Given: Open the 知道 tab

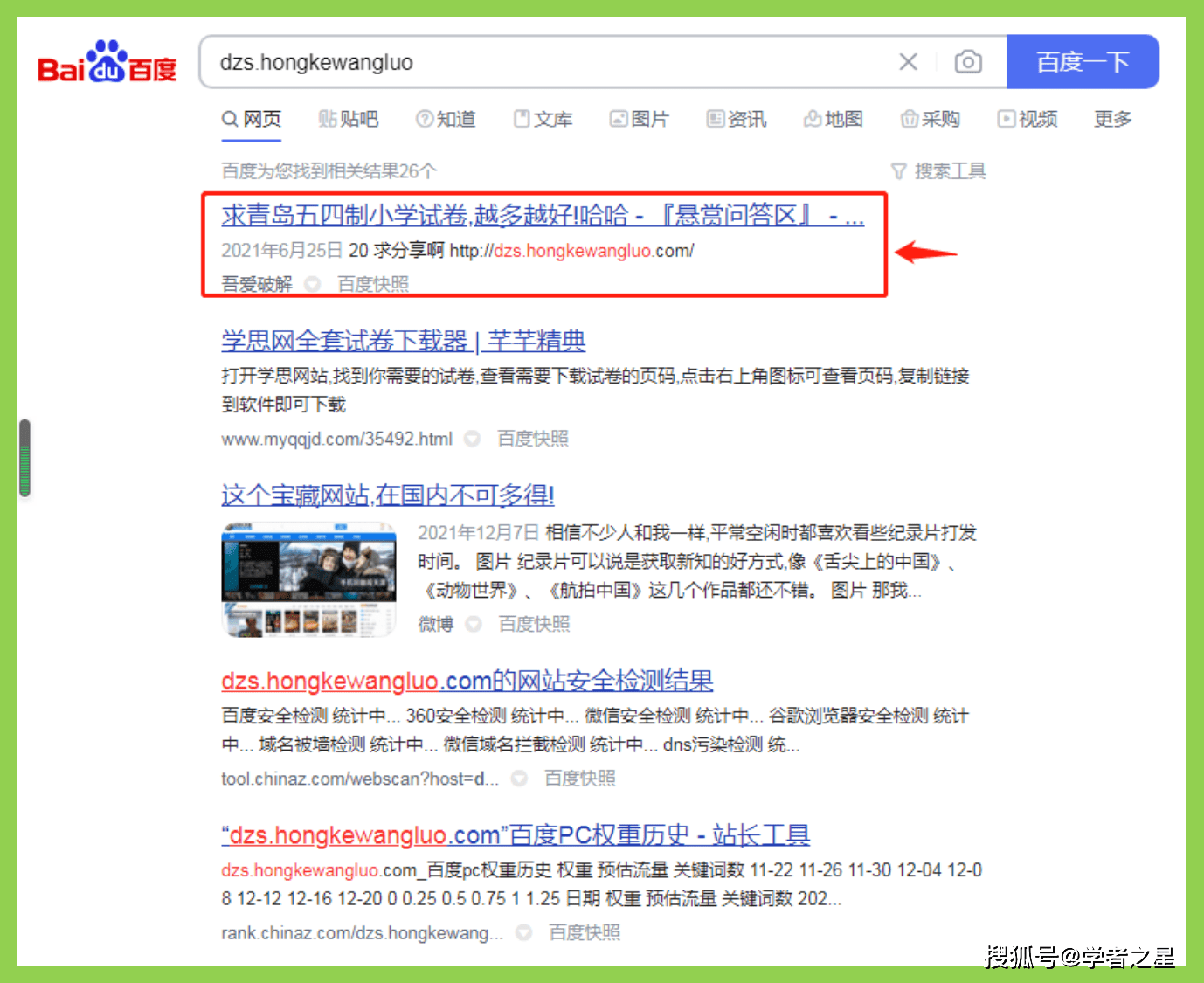Looking at the screenshot, I should pyautogui.click(x=446, y=119).
